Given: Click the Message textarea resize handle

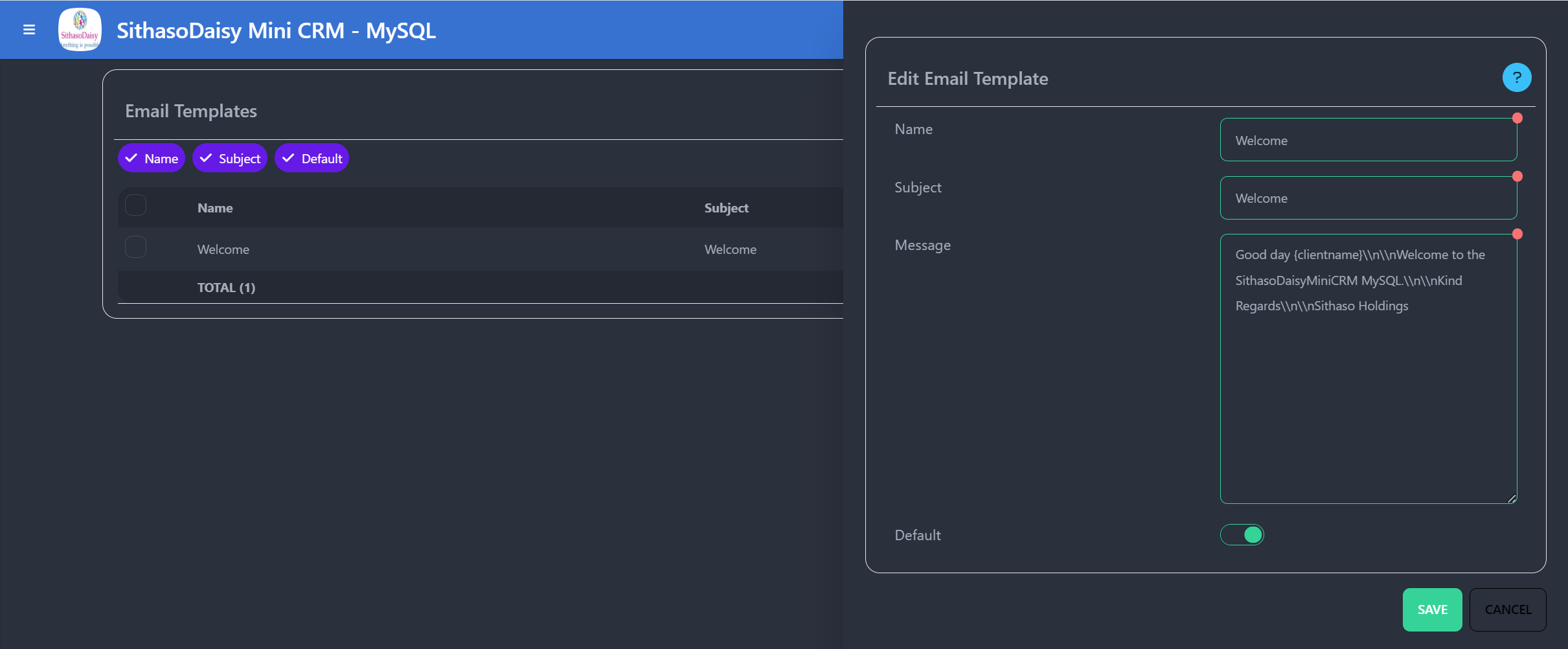Looking at the screenshot, I should [x=1512, y=498].
